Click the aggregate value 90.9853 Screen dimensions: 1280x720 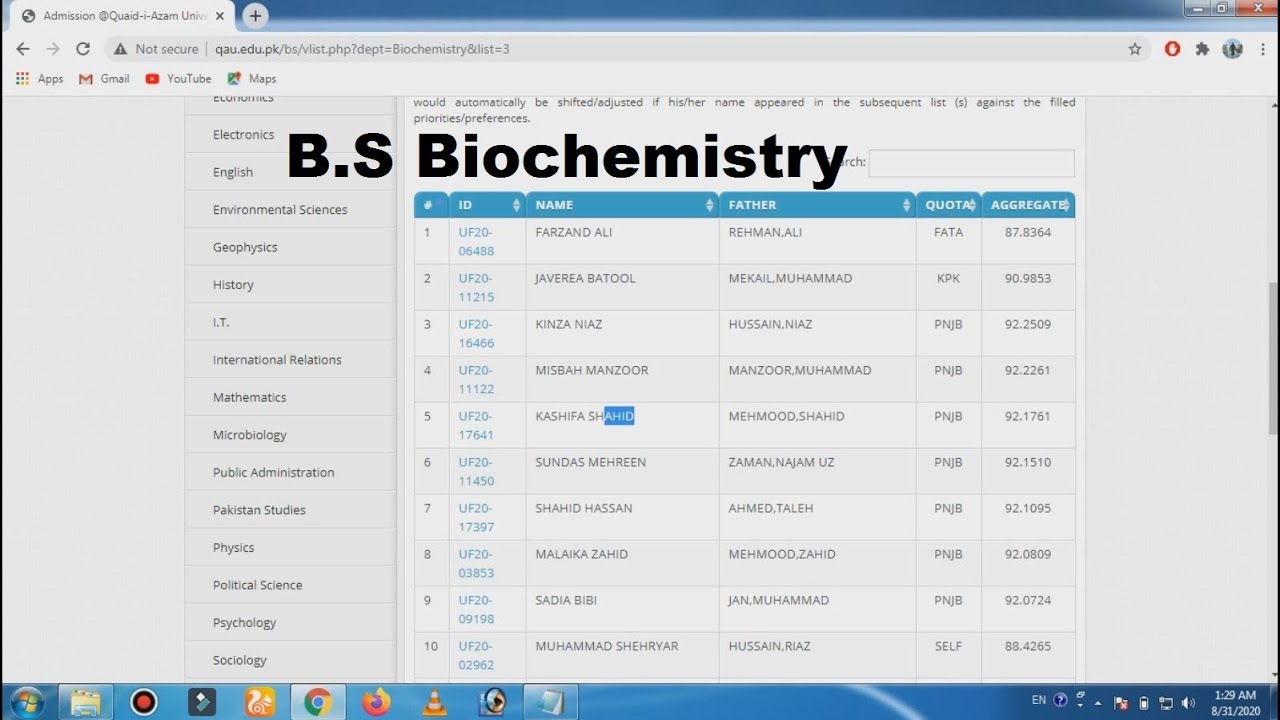[x=1028, y=278]
